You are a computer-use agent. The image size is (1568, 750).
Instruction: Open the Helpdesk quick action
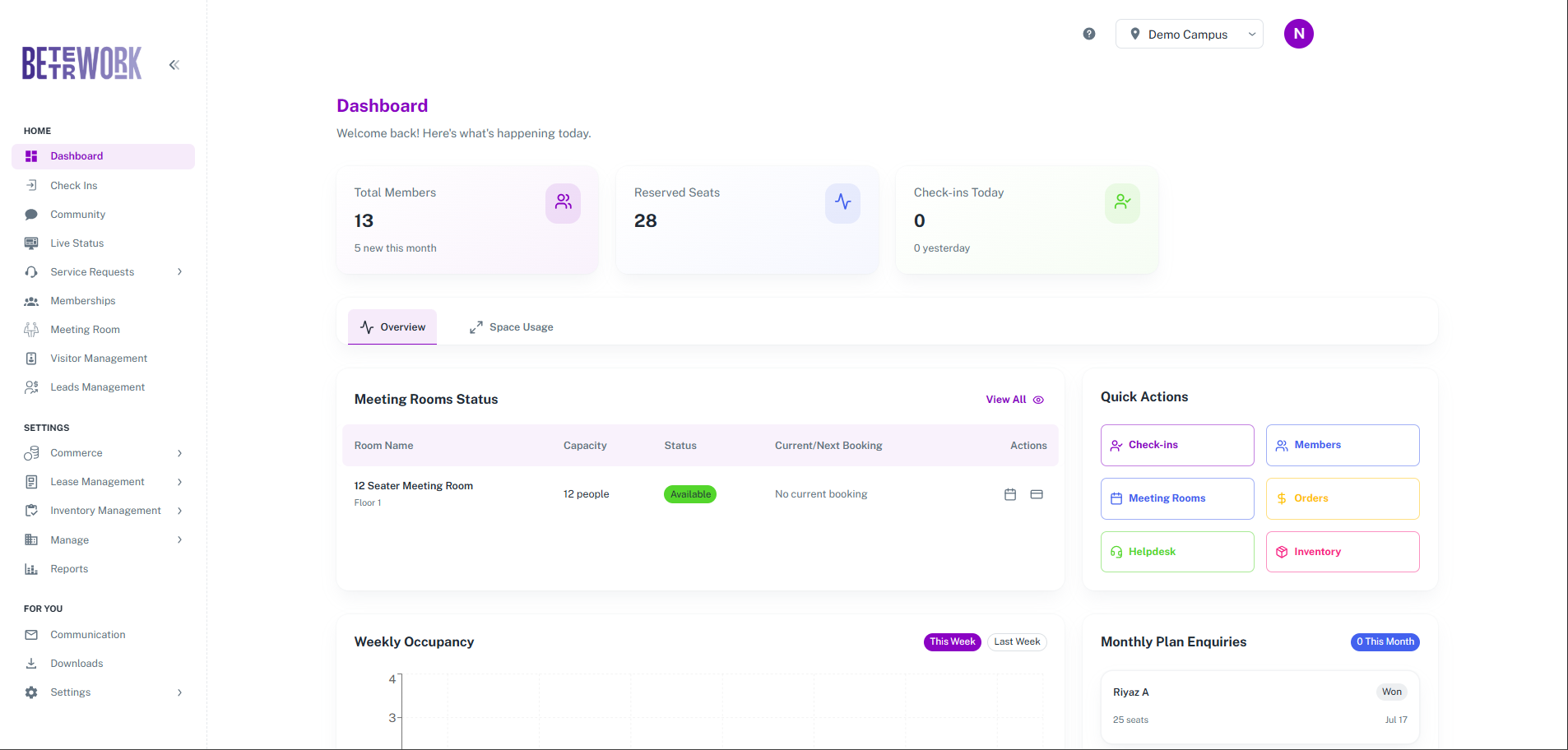(1176, 551)
